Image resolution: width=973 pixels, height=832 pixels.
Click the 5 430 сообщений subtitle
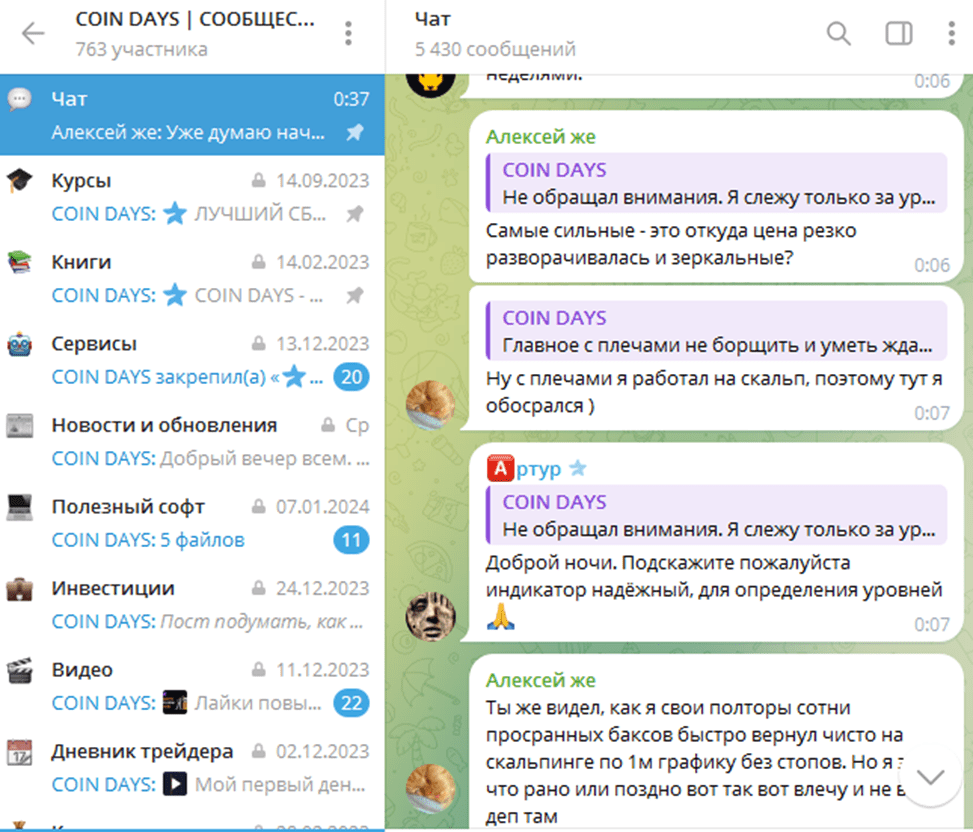(x=495, y=49)
